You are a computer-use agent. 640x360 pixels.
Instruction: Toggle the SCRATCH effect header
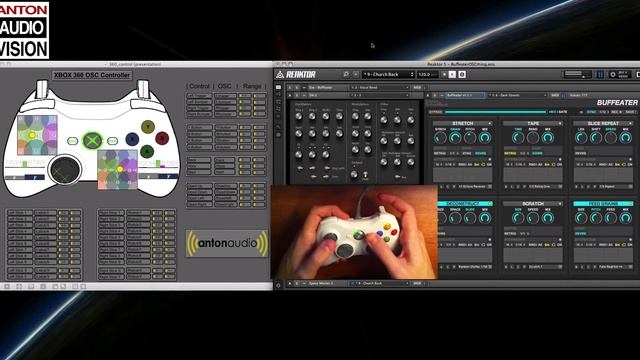pos(533,203)
